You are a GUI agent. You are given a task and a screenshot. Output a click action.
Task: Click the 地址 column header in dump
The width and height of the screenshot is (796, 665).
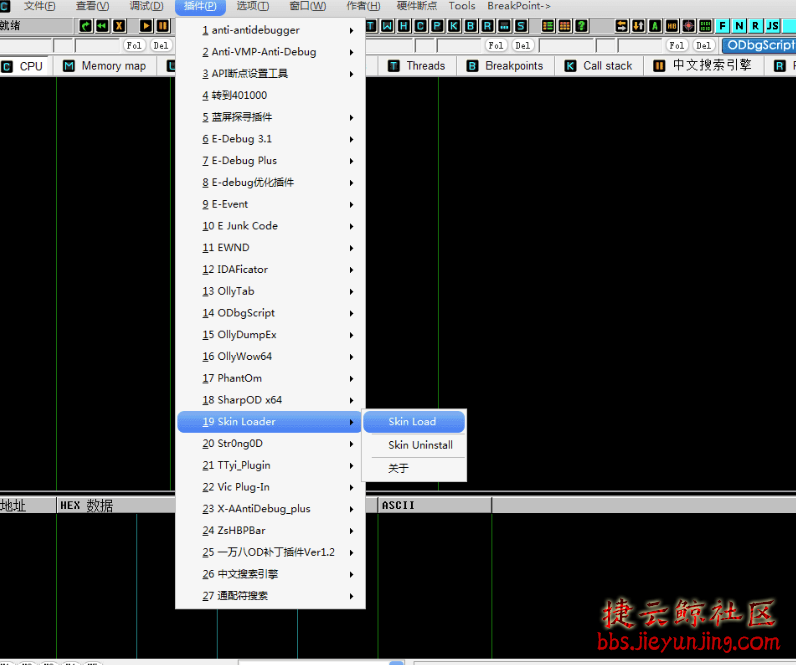click(x=28, y=506)
